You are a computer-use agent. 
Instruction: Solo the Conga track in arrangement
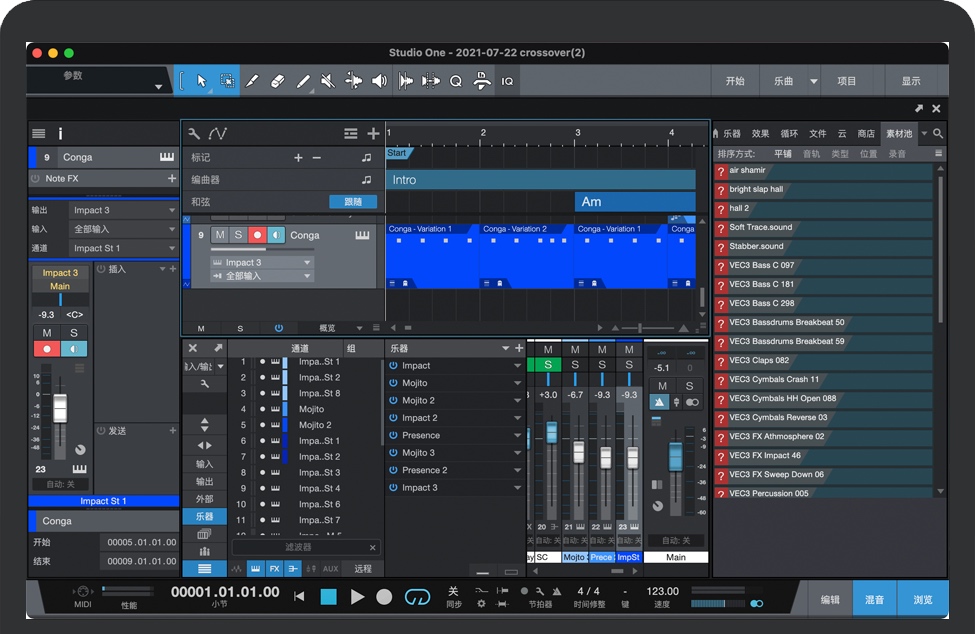click(238, 235)
